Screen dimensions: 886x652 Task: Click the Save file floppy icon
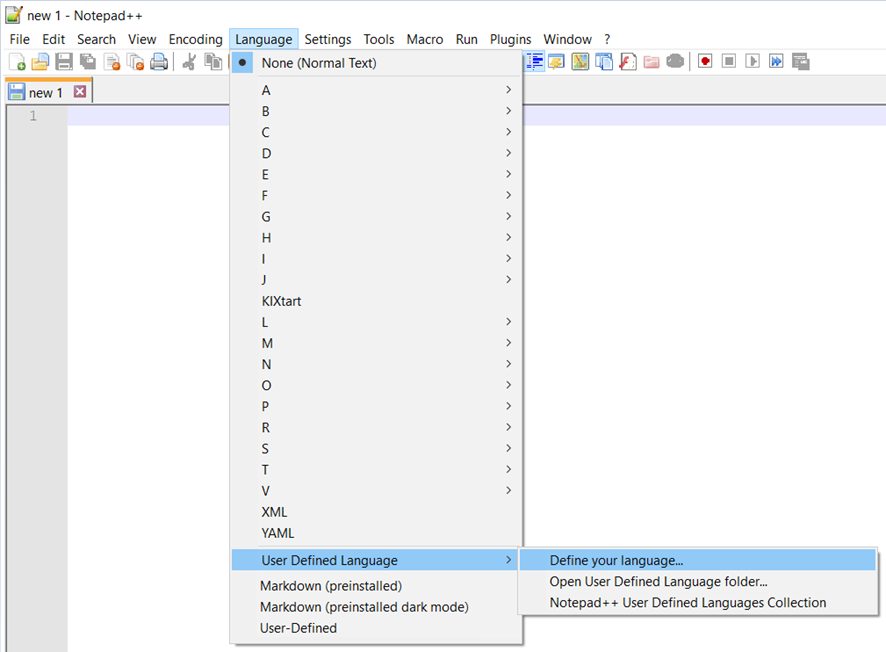(x=64, y=62)
